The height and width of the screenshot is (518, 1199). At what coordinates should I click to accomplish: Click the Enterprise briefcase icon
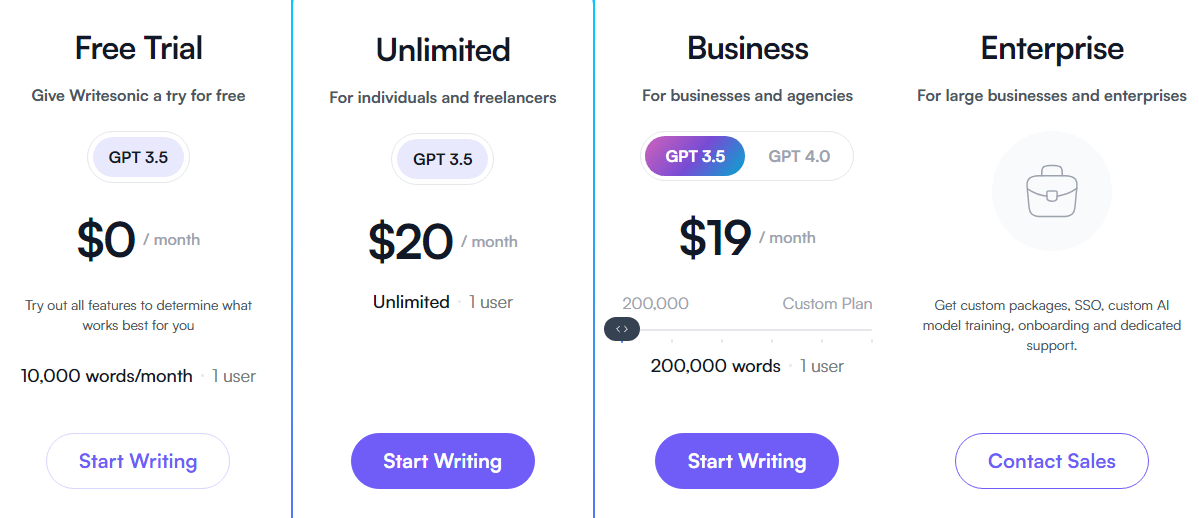1051,191
